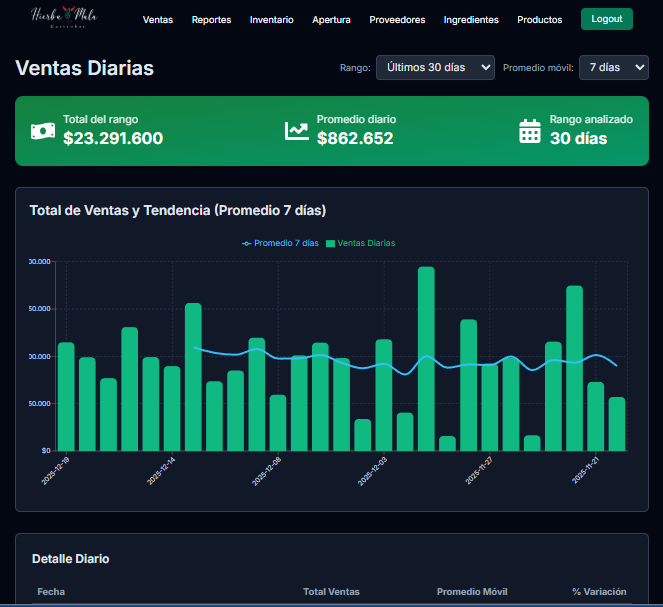Click the trend chart icon beside Promedio diario
The height and width of the screenshot is (607, 663).
pos(296,131)
